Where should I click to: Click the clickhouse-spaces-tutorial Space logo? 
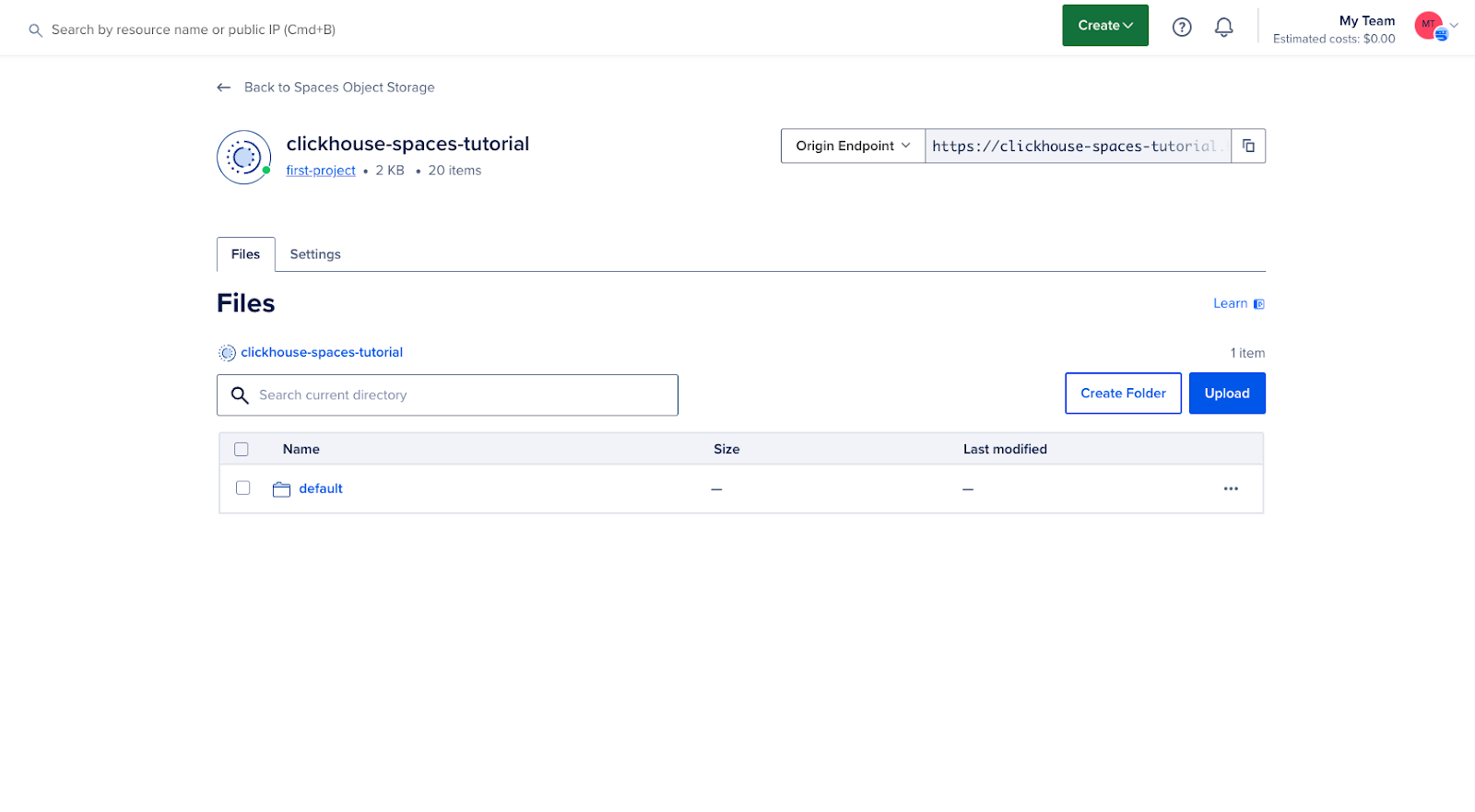243,158
